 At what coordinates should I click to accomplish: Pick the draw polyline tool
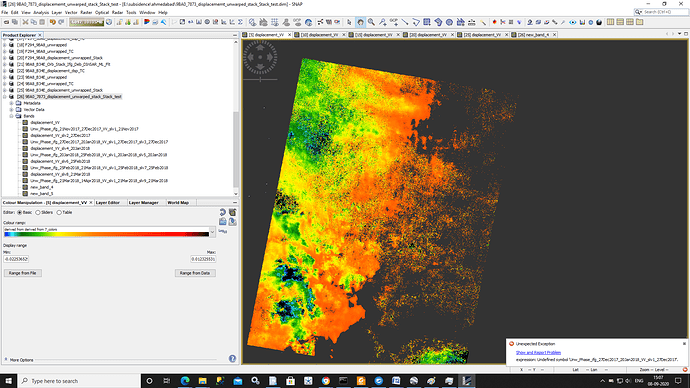point(416,22)
